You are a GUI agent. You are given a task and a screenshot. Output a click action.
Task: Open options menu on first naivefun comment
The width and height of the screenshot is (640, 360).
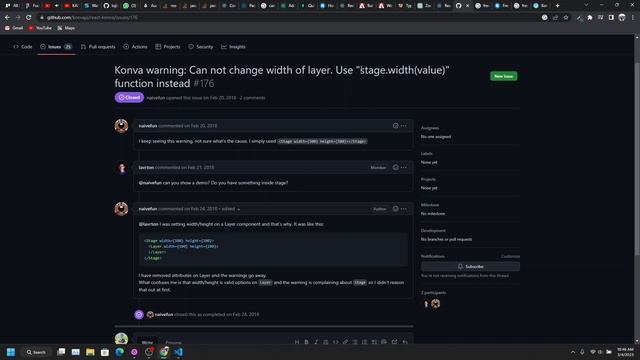[x=404, y=126]
